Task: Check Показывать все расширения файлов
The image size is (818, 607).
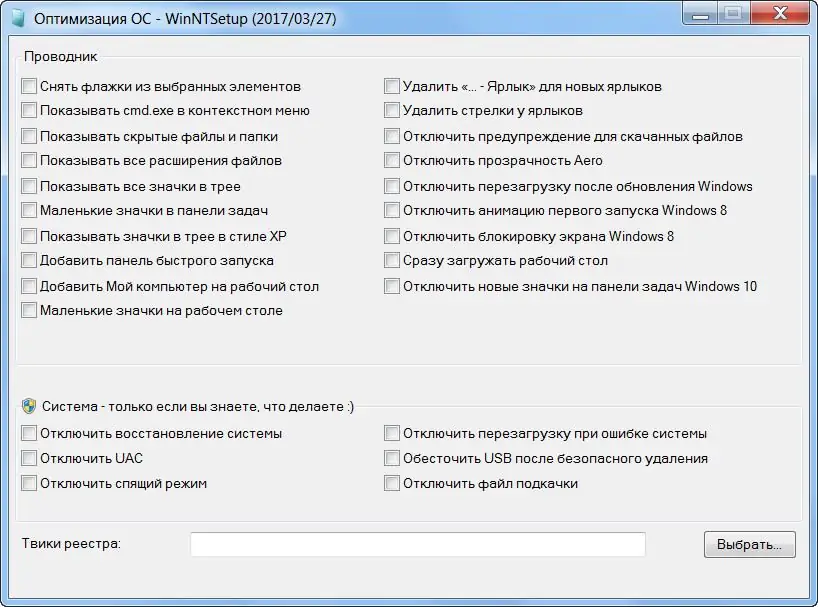Action: pyautogui.click(x=29, y=161)
